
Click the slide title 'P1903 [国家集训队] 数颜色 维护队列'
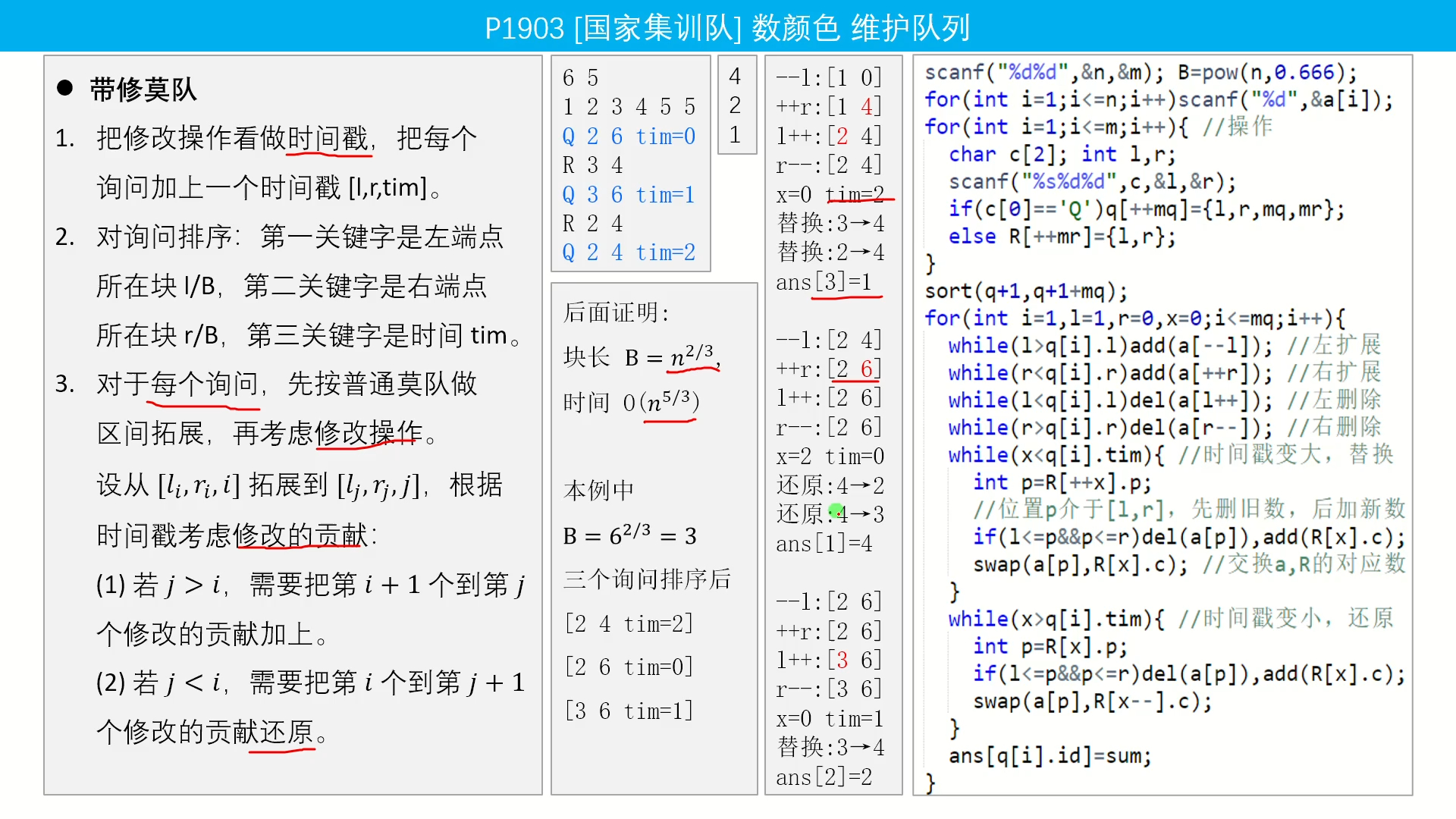(x=727, y=28)
